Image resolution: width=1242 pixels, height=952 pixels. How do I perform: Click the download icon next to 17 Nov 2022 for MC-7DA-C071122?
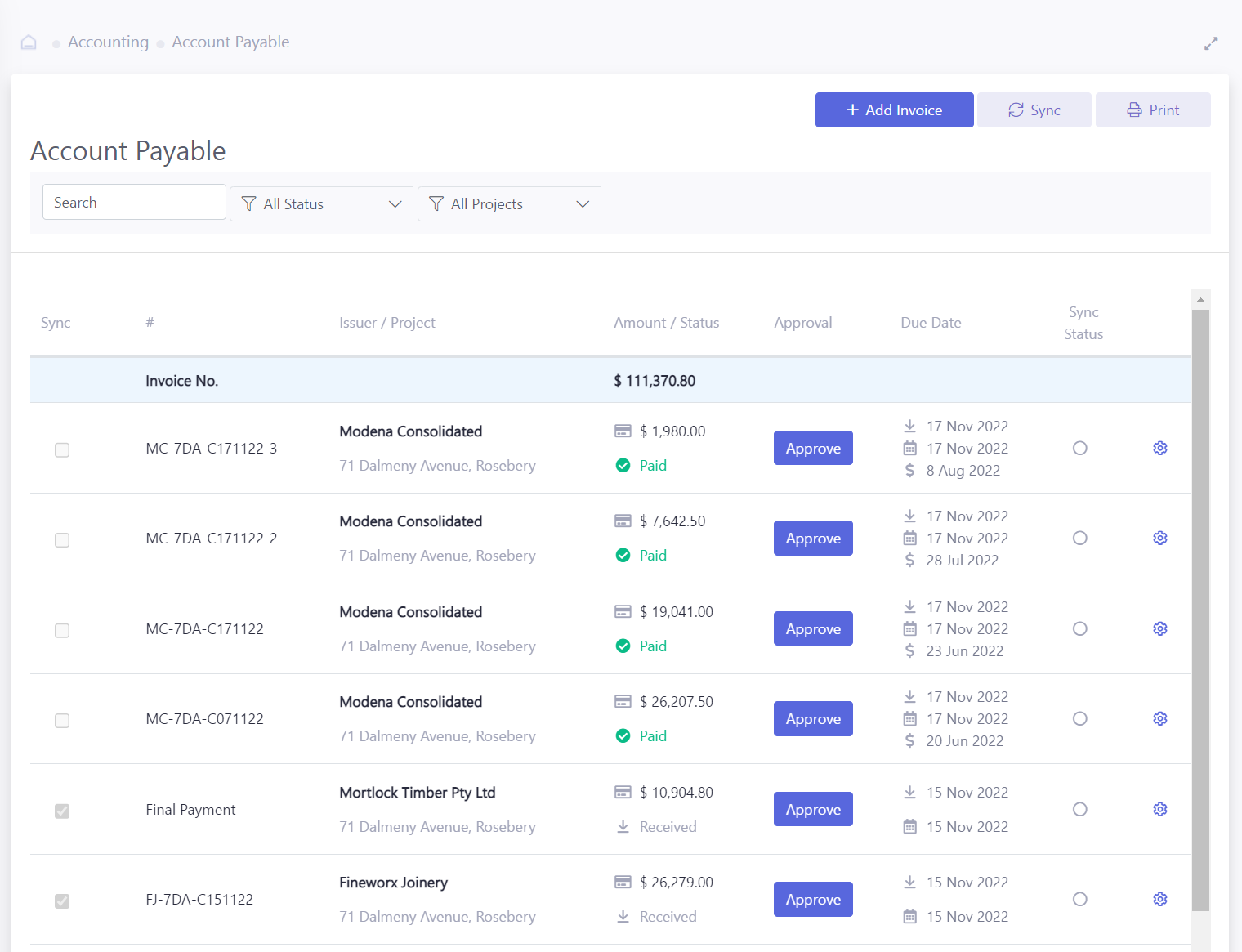pyautogui.click(x=909, y=696)
